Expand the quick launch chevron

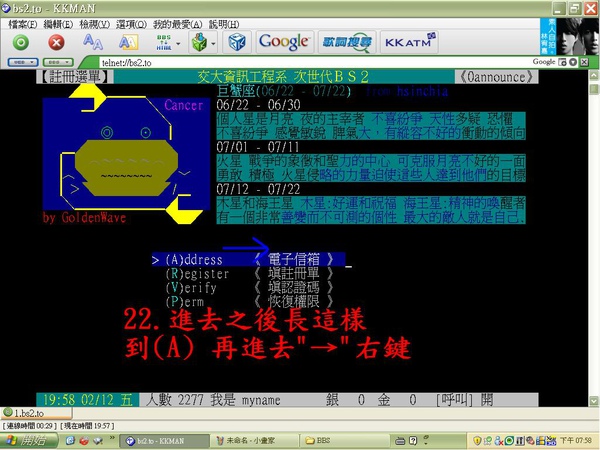coord(112,437)
